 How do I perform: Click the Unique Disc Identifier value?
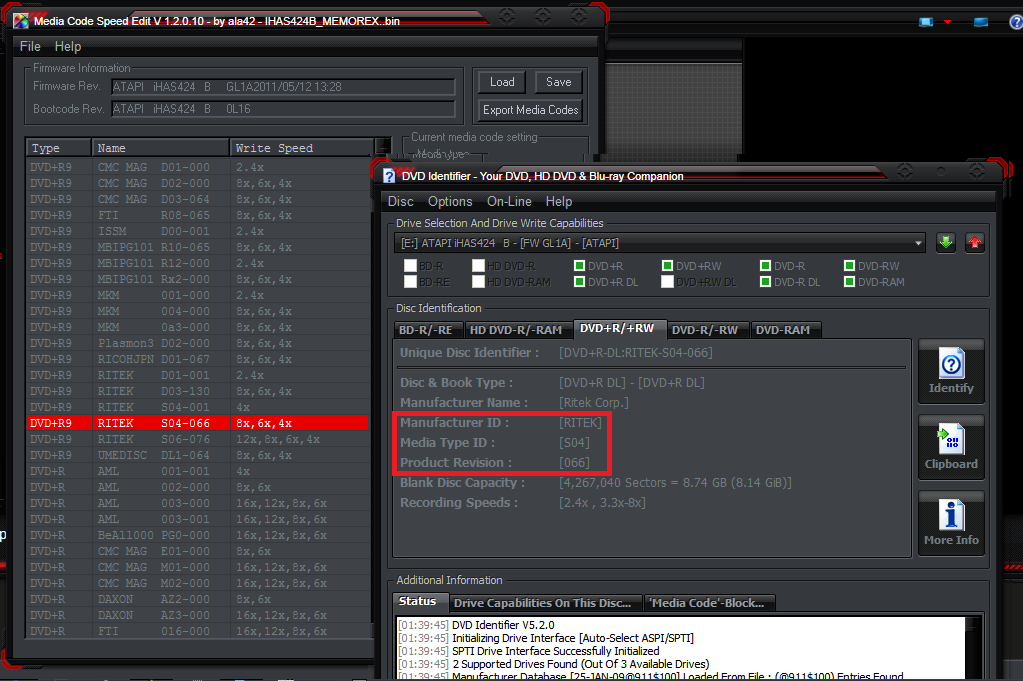tap(635, 353)
